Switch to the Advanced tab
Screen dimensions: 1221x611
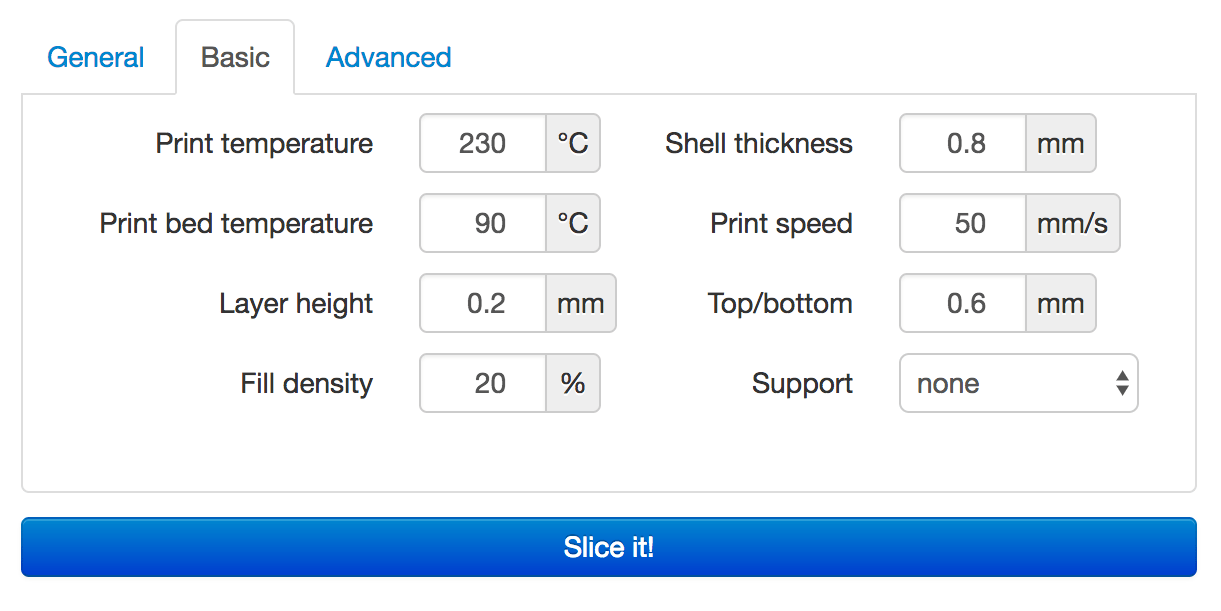click(388, 57)
